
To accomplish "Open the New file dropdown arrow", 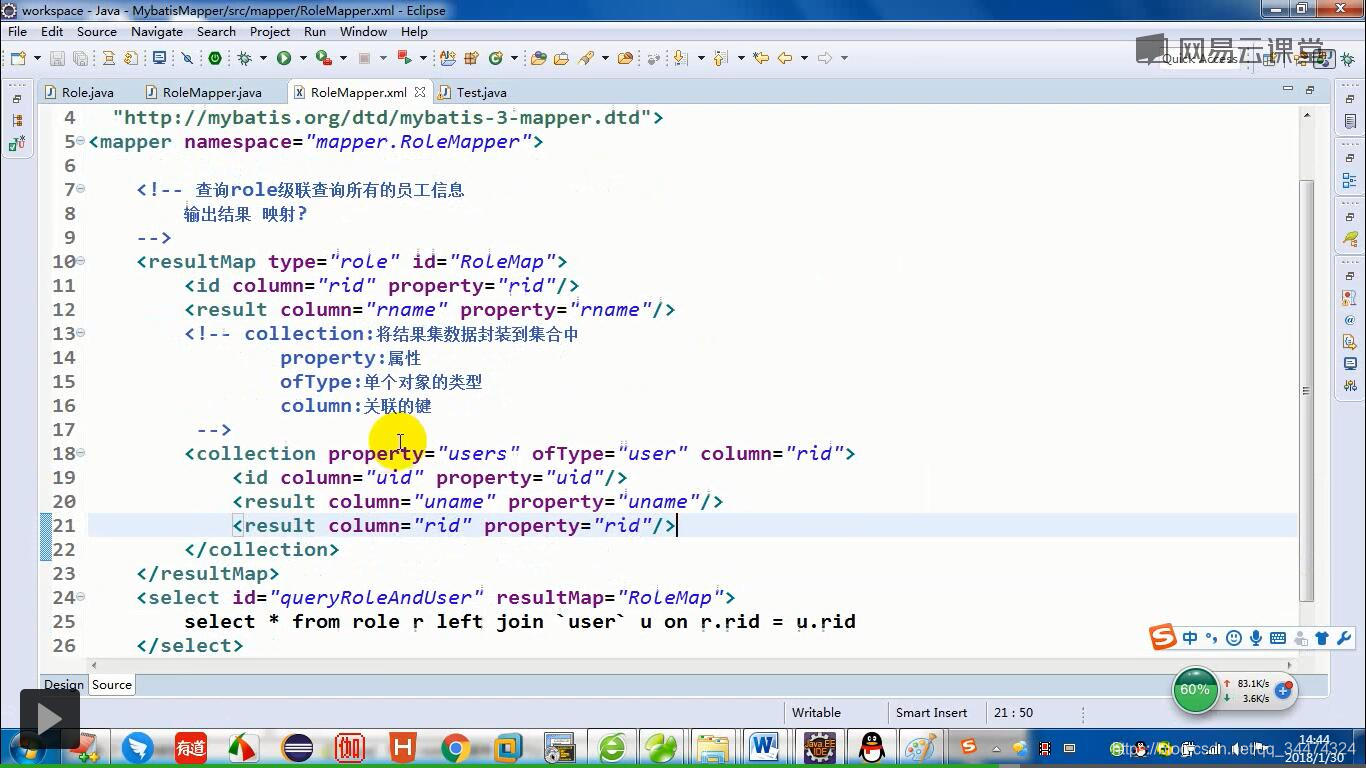I will click(37, 58).
